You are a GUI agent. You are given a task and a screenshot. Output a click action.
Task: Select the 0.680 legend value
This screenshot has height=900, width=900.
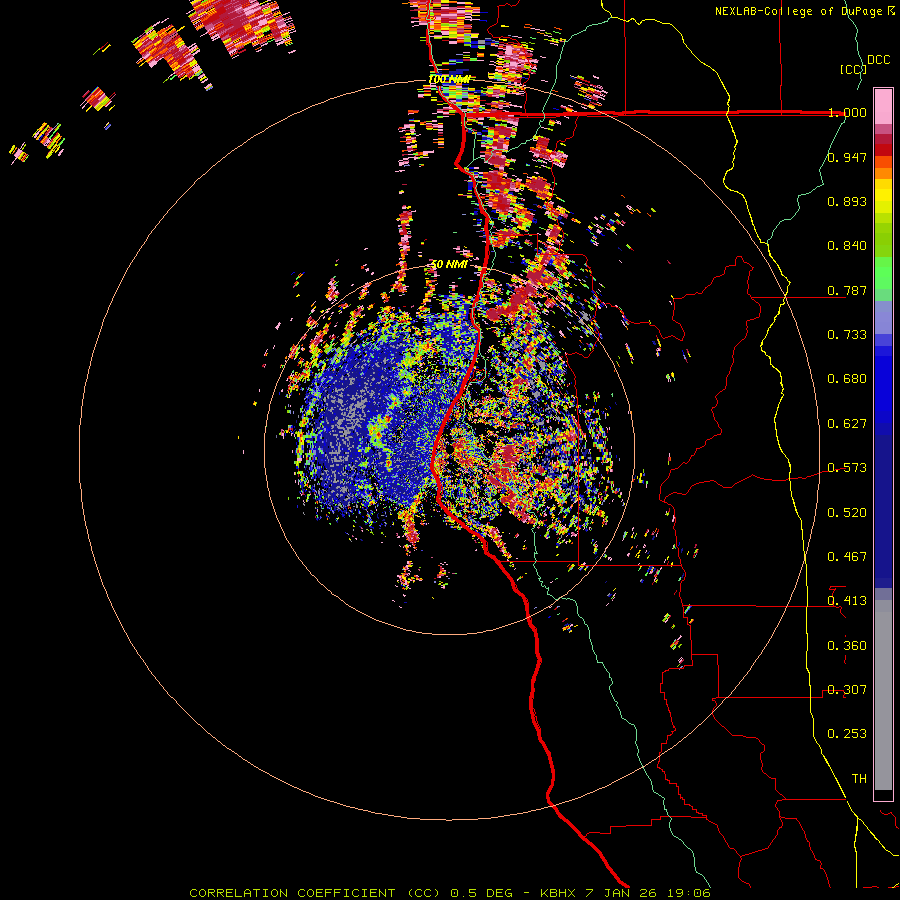[x=847, y=379]
